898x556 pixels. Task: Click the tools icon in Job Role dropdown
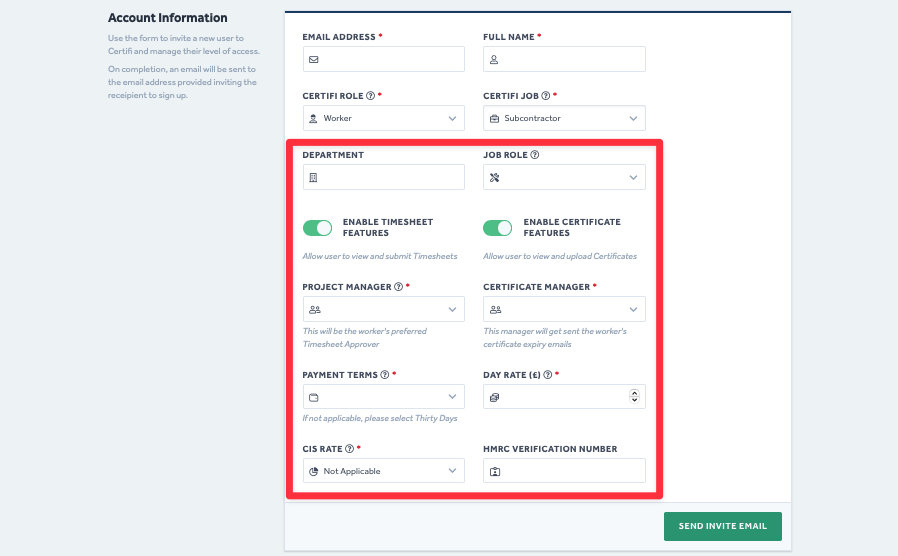point(494,178)
